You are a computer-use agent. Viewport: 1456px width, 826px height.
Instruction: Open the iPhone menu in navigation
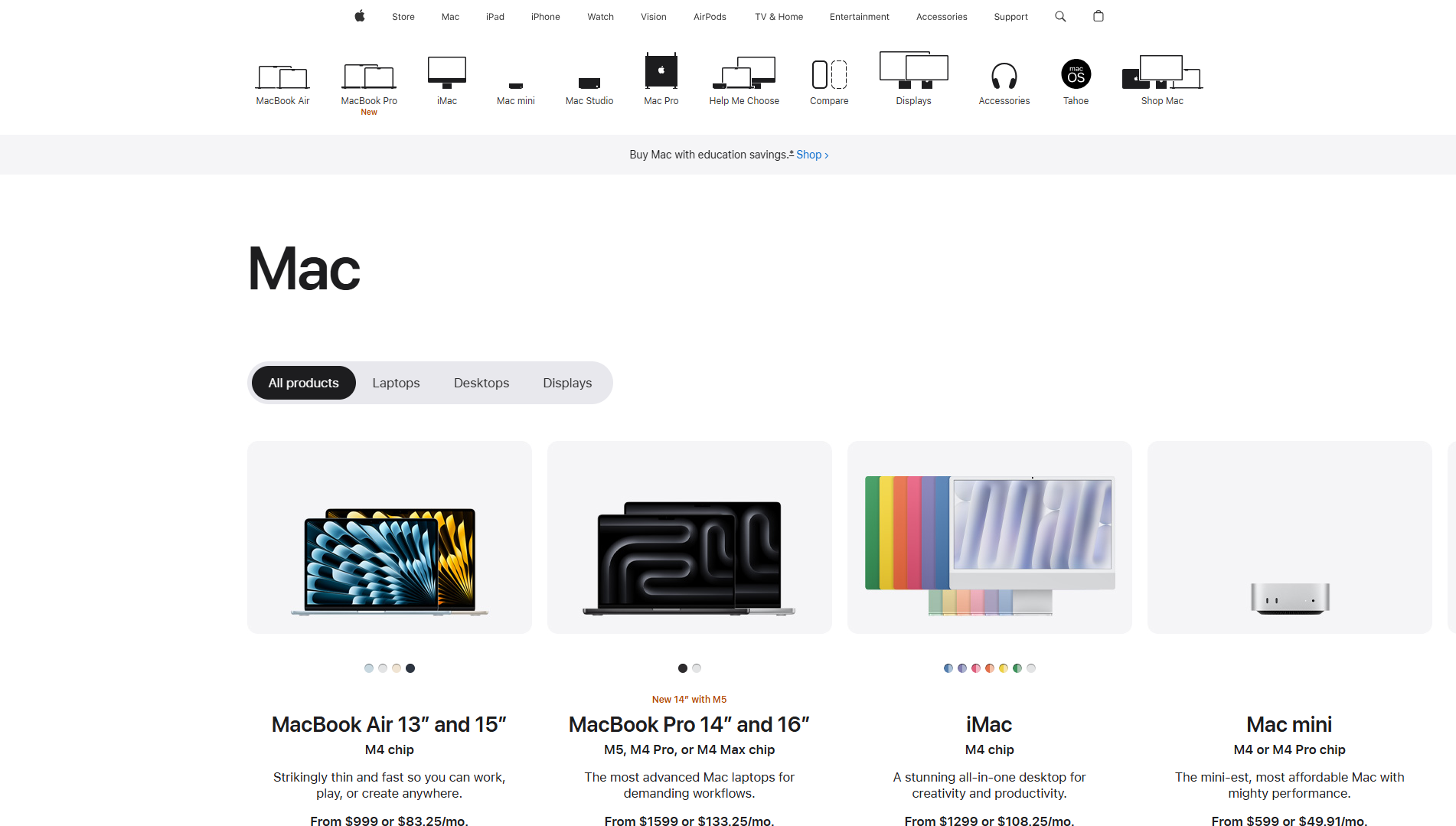(545, 17)
